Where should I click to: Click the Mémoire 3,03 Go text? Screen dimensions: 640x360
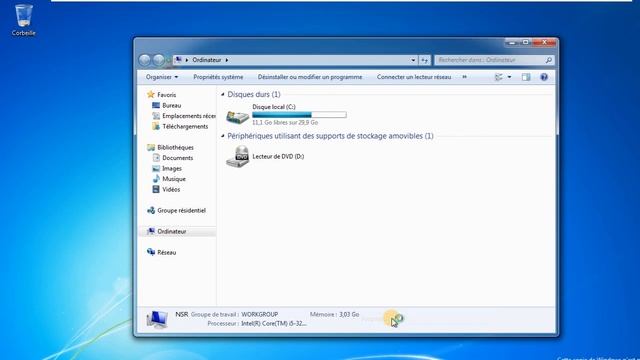pyautogui.click(x=334, y=314)
